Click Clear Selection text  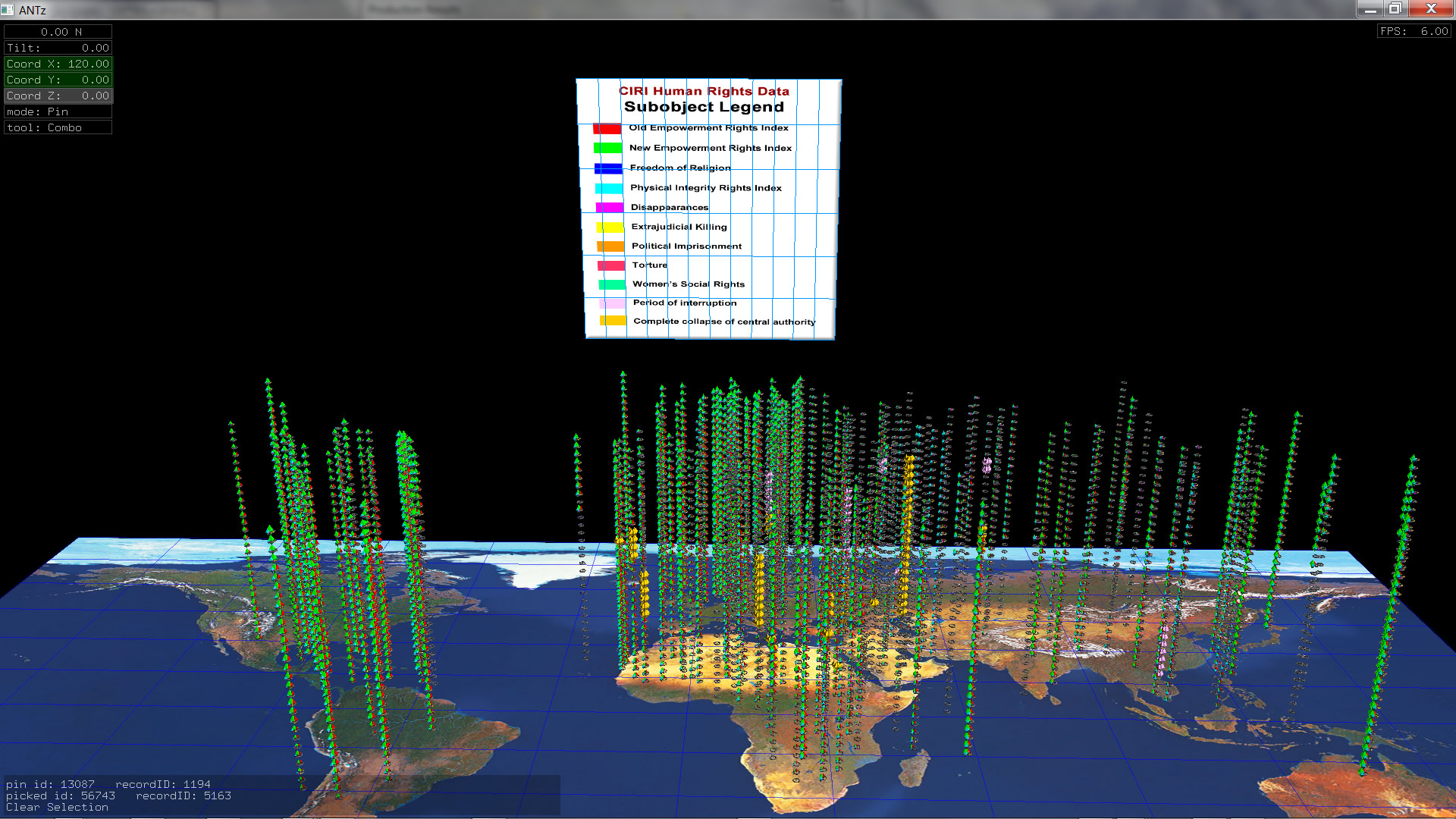57,808
